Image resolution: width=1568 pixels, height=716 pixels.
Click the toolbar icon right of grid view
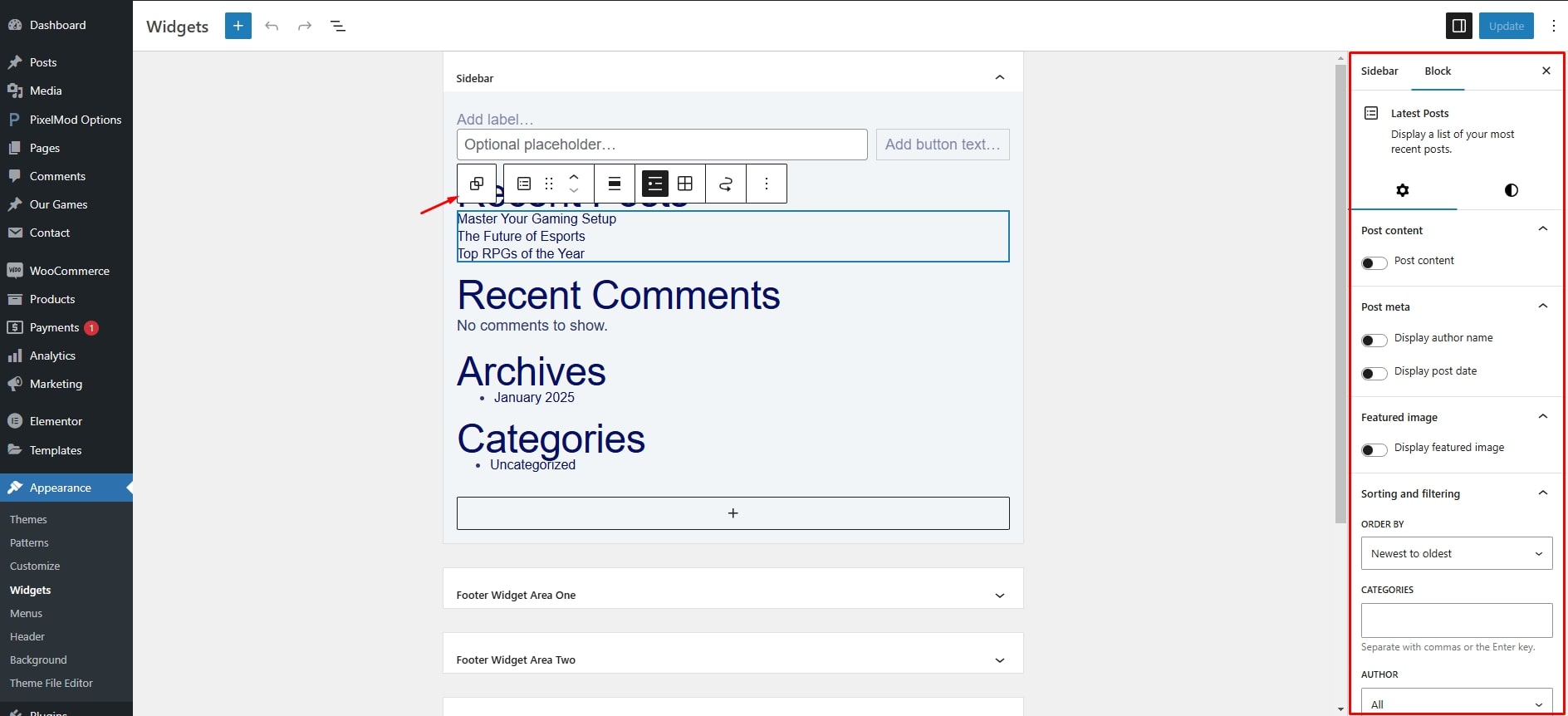[x=726, y=184]
